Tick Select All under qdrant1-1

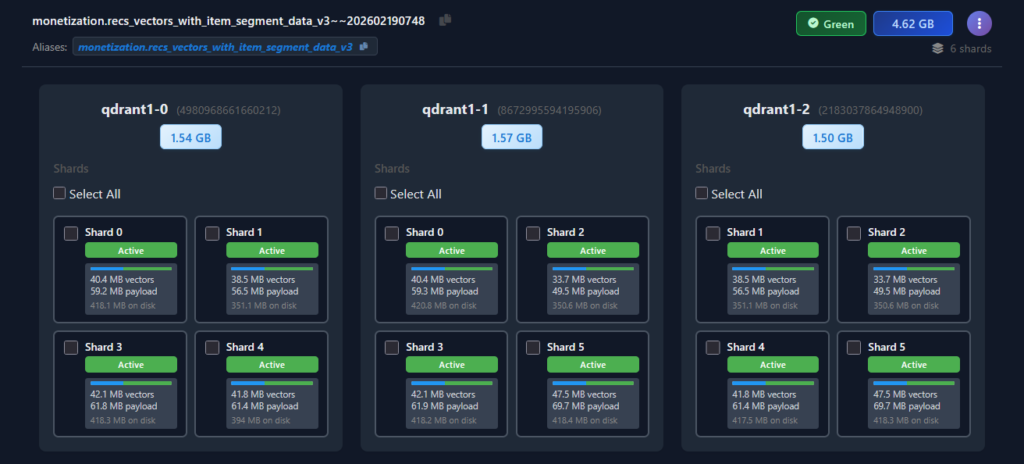[381, 193]
